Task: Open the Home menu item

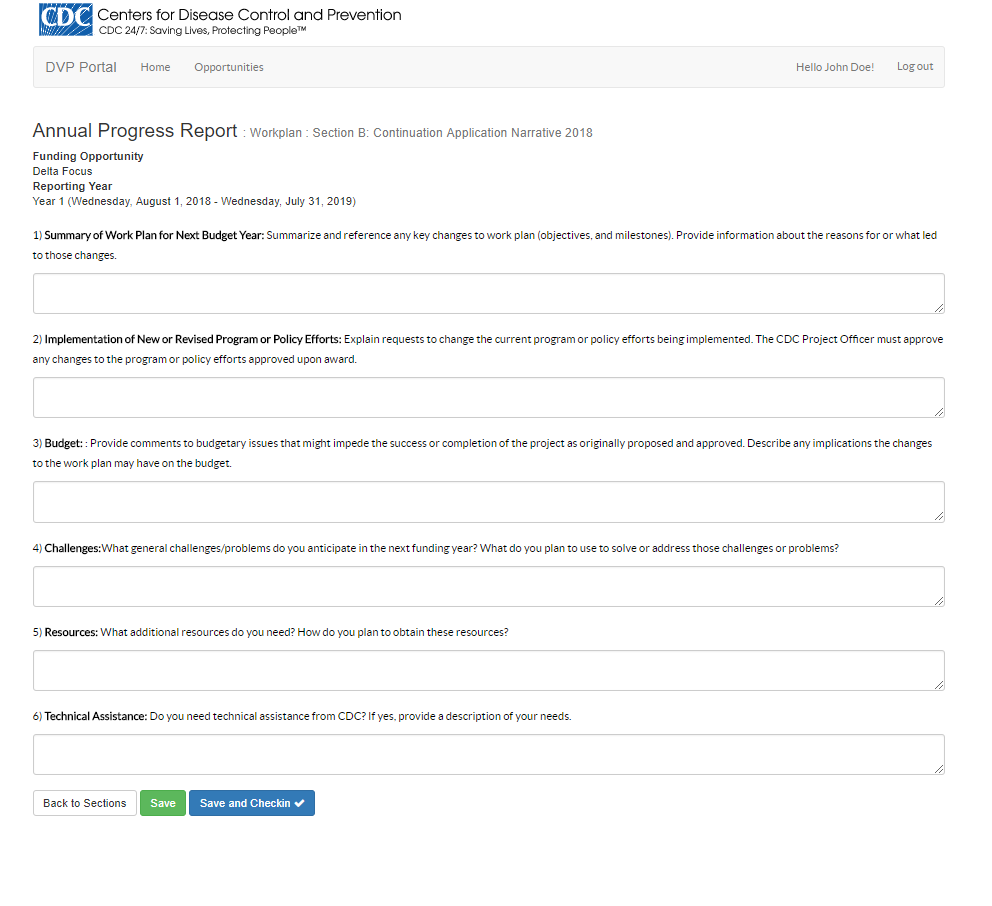Action: point(155,67)
